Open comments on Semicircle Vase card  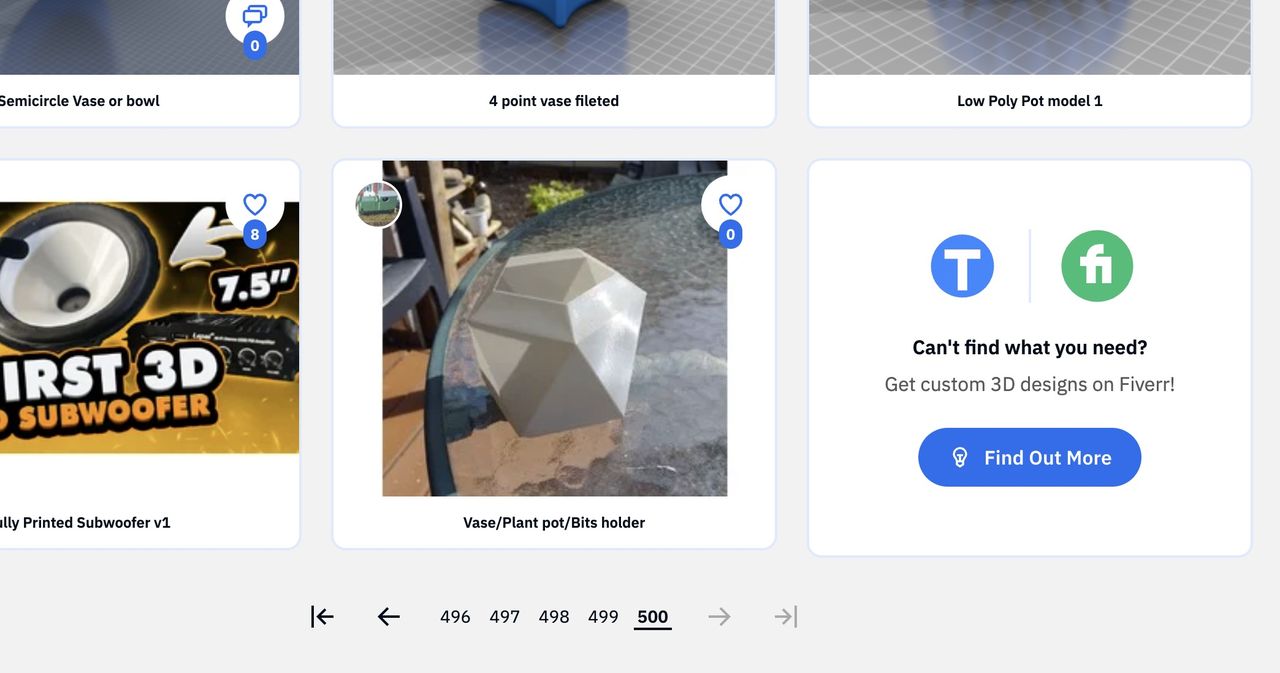tap(255, 16)
